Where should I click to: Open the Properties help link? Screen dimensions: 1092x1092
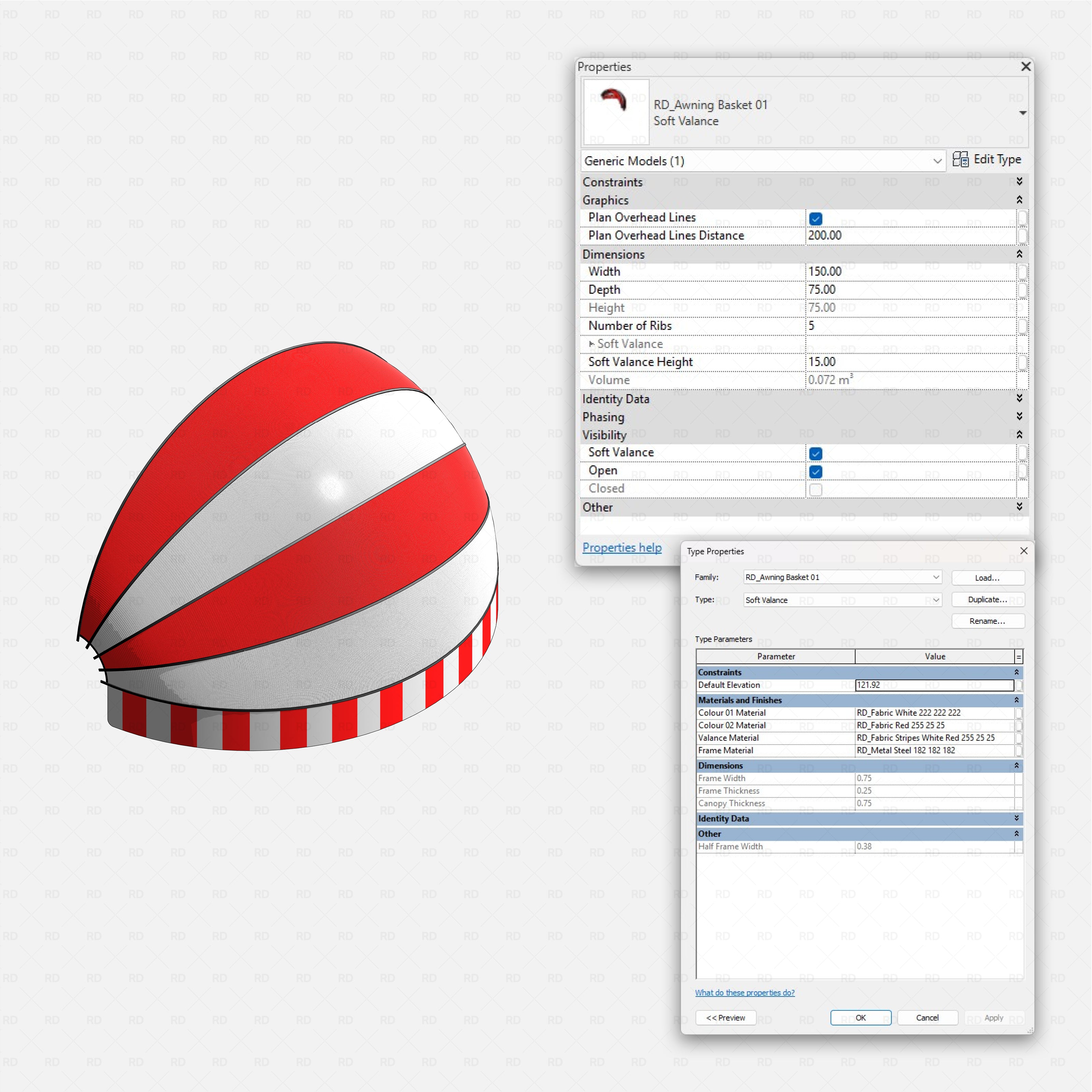click(x=622, y=547)
